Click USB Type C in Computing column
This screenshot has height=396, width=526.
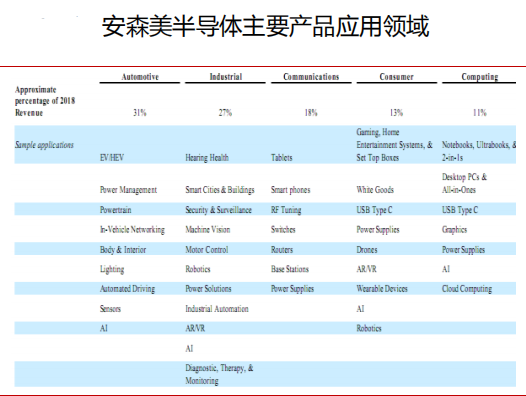pos(460,210)
